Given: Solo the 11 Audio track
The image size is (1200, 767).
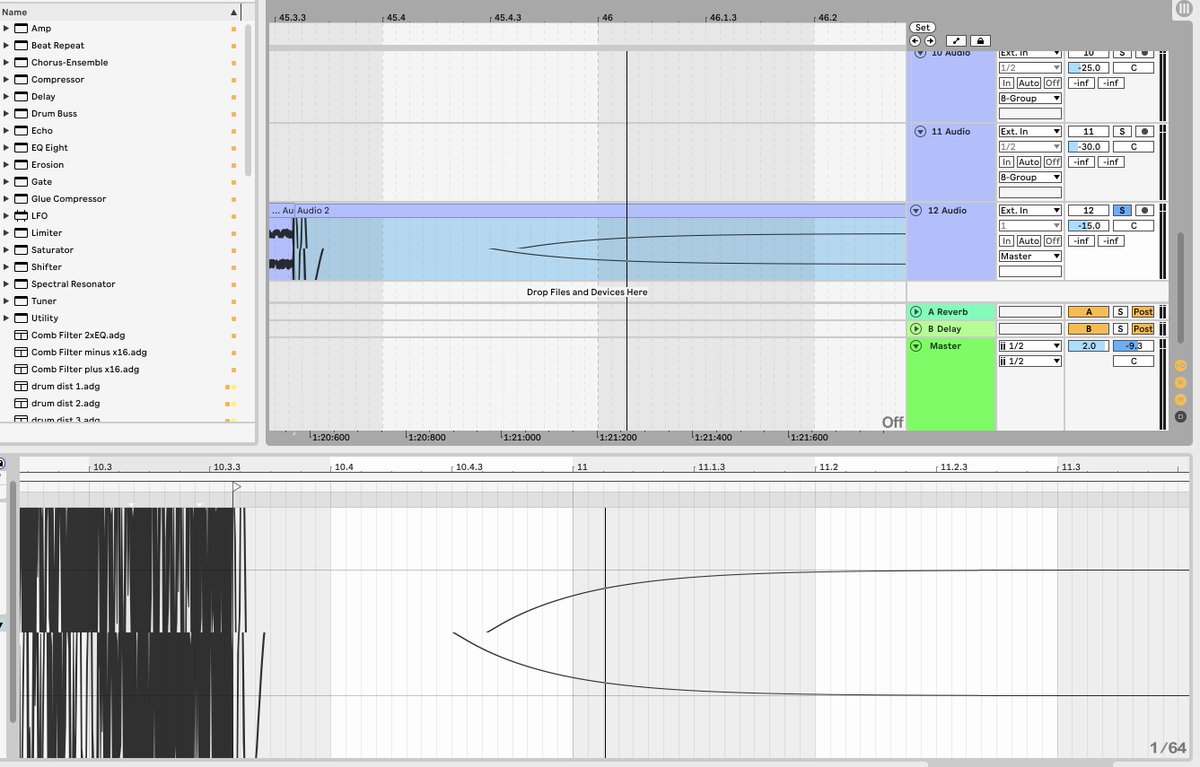Looking at the screenshot, I should 1122,131.
